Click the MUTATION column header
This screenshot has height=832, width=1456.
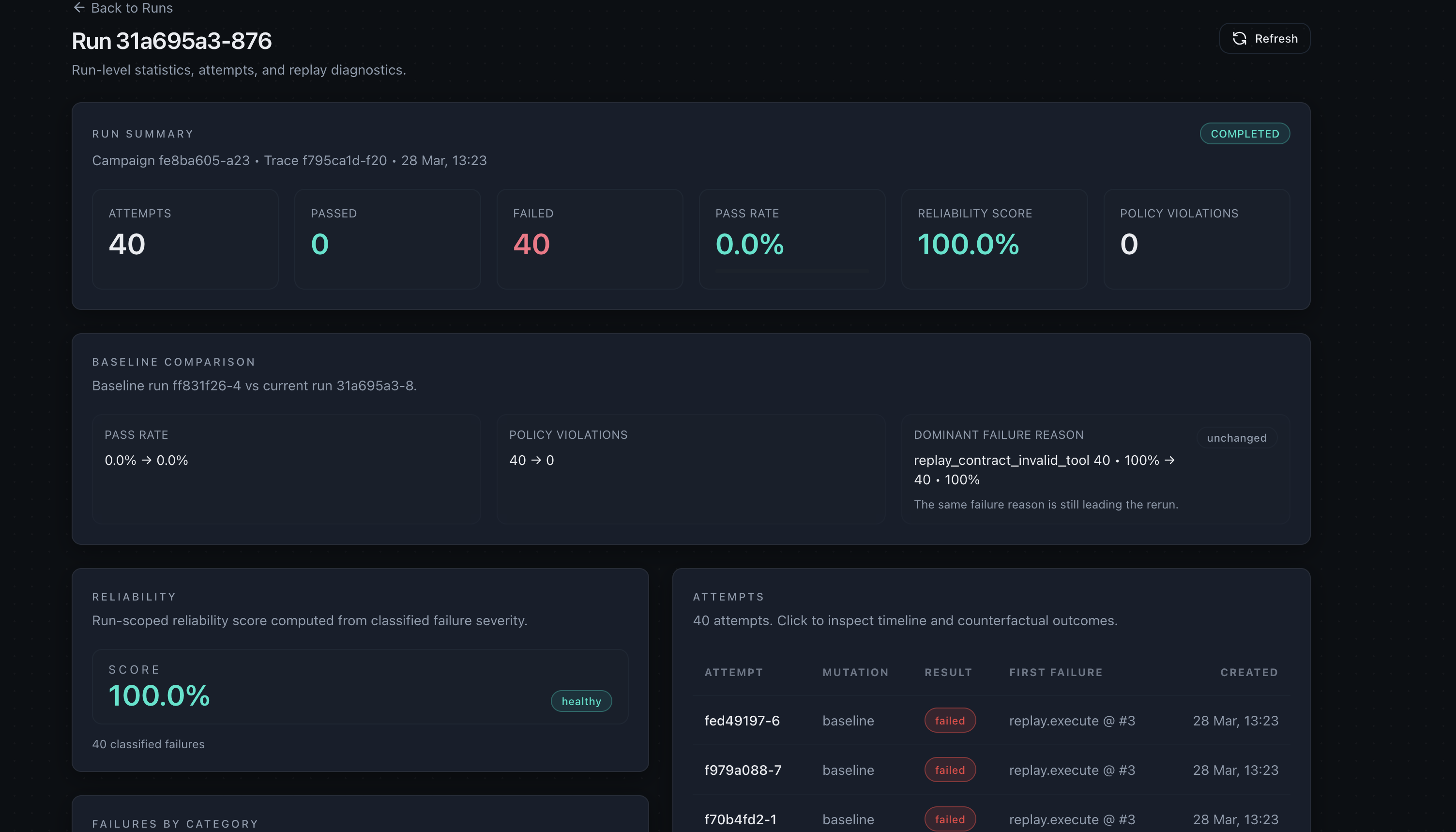tap(855, 673)
